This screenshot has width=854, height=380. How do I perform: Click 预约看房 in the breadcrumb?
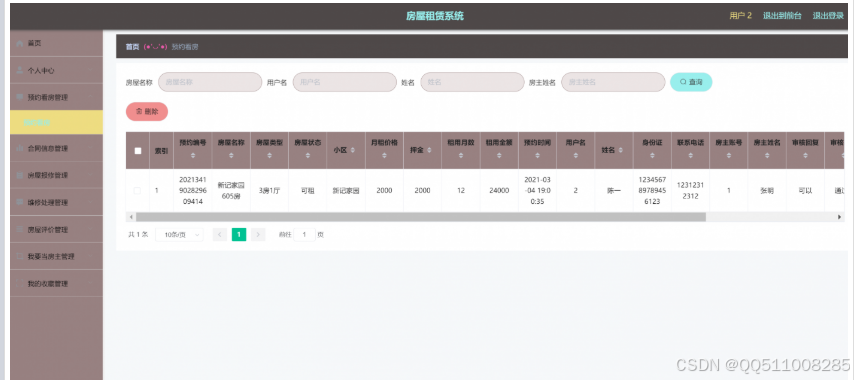185,47
